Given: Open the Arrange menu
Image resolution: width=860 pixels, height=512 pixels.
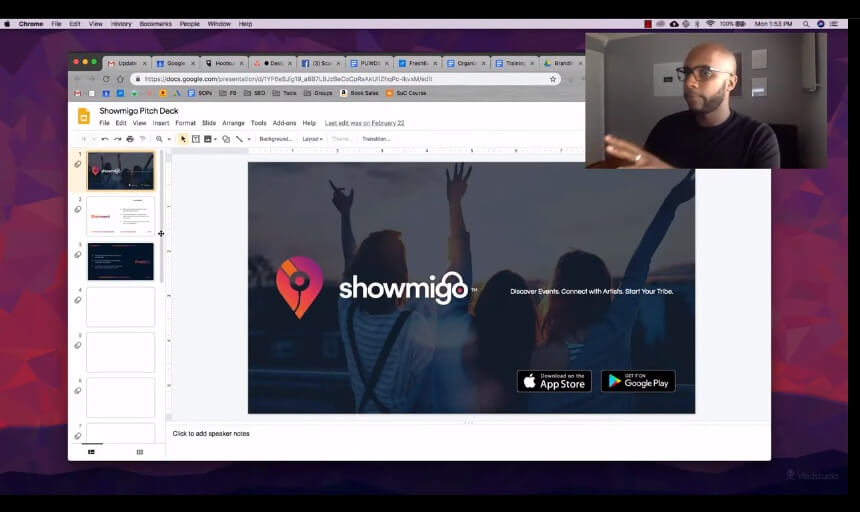Looking at the screenshot, I should click(x=233, y=123).
